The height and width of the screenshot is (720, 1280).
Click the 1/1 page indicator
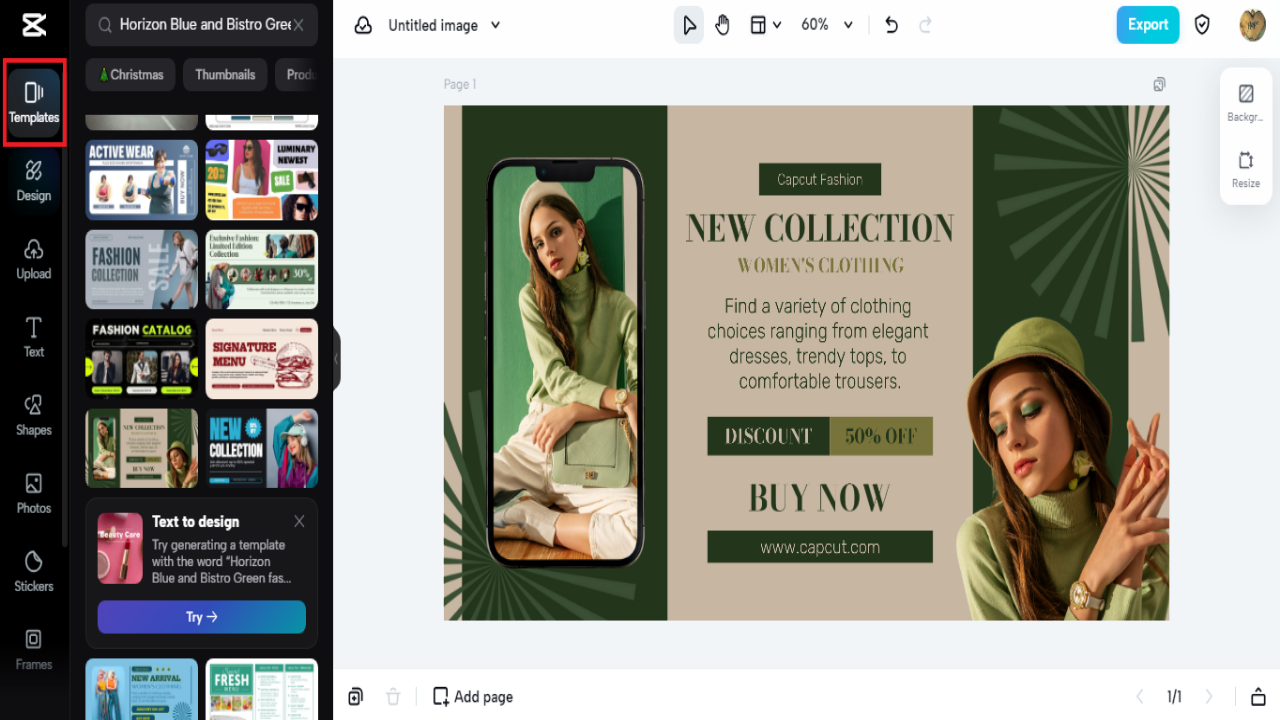(x=1174, y=697)
